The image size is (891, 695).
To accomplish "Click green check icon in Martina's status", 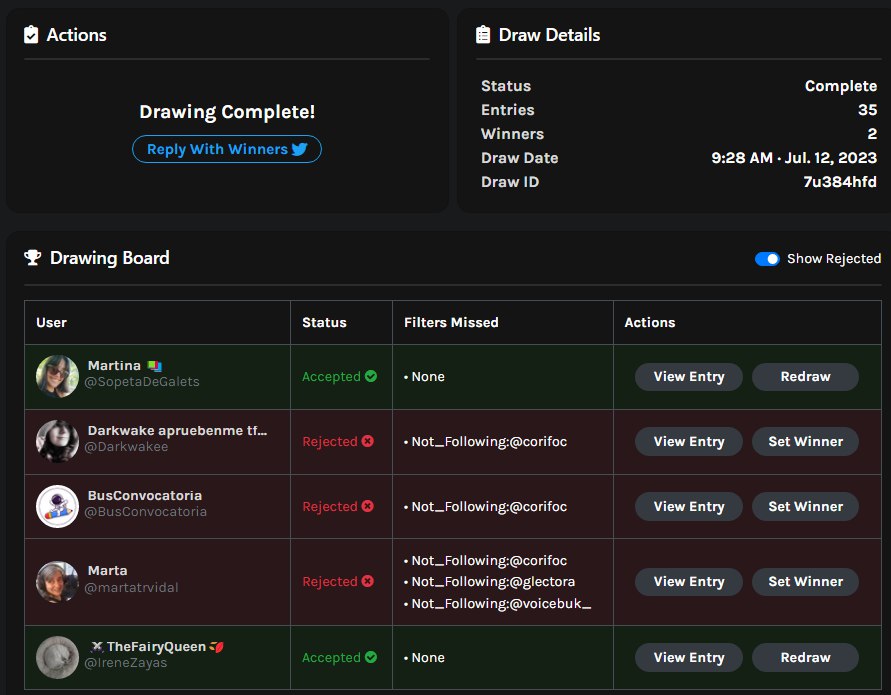I will click(x=371, y=376).
